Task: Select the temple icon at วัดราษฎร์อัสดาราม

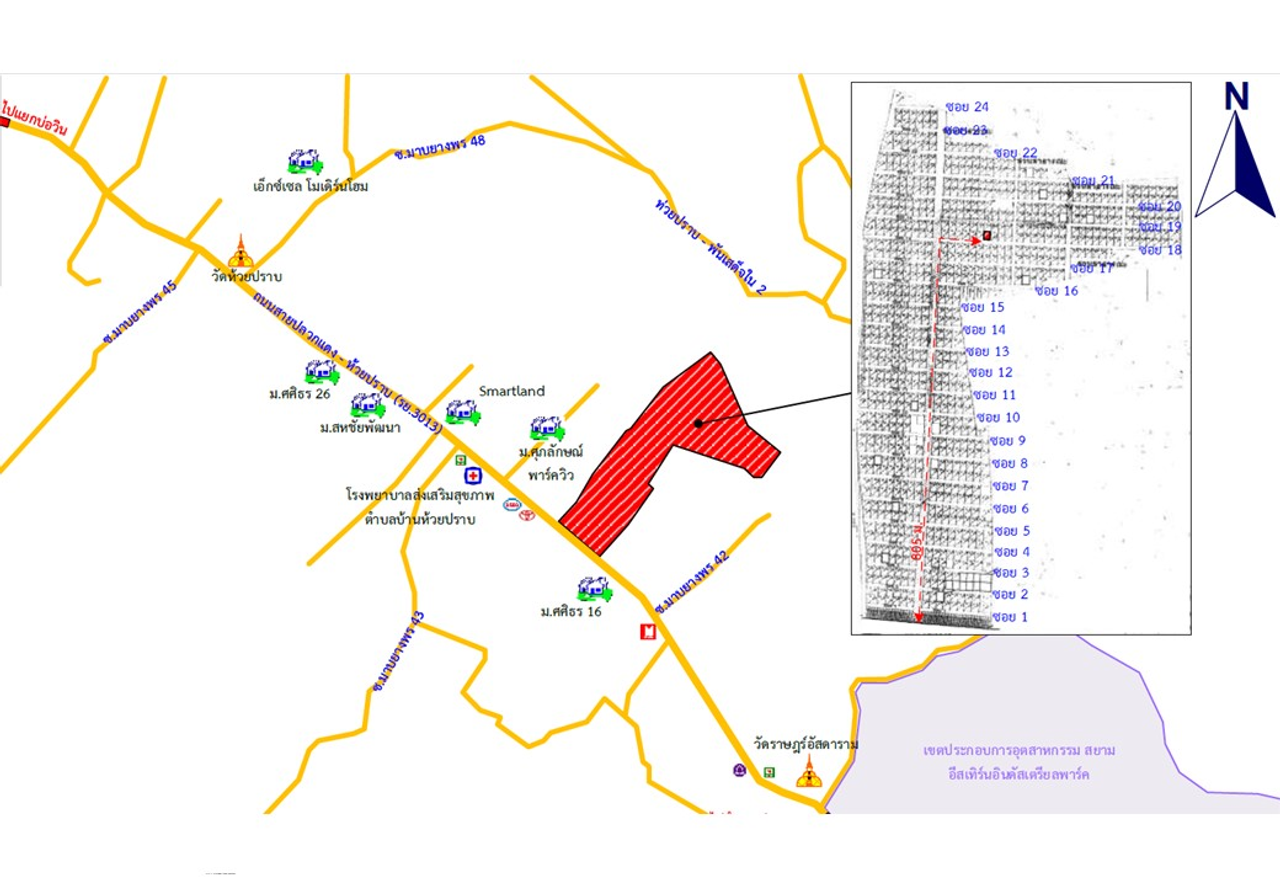Action: (808, 771)
